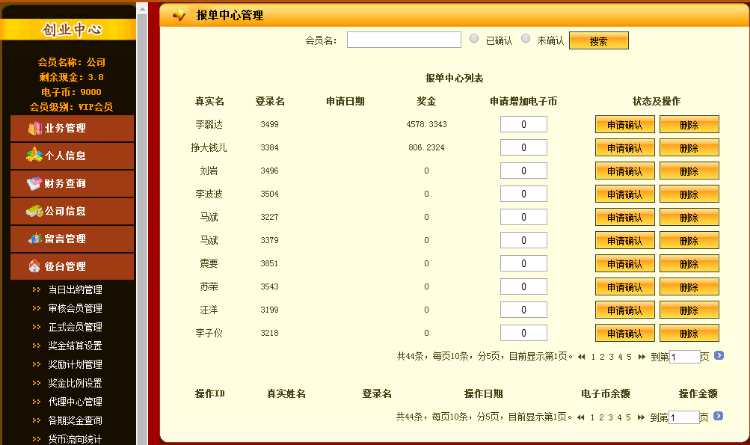
Task: Click lower pager blue go icon
Action: tap(718, 416)
